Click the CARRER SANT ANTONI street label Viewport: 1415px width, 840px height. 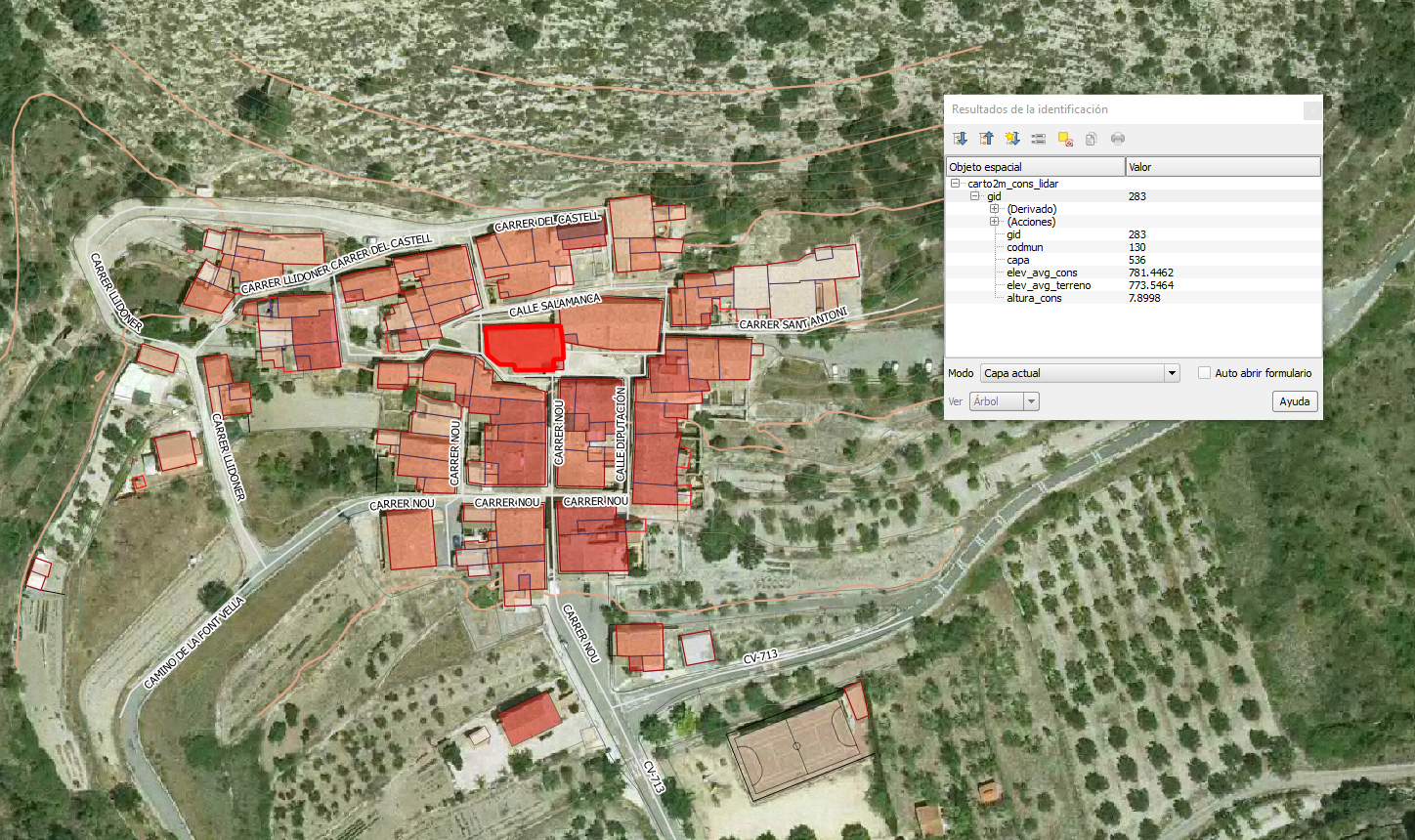point(793,318)
